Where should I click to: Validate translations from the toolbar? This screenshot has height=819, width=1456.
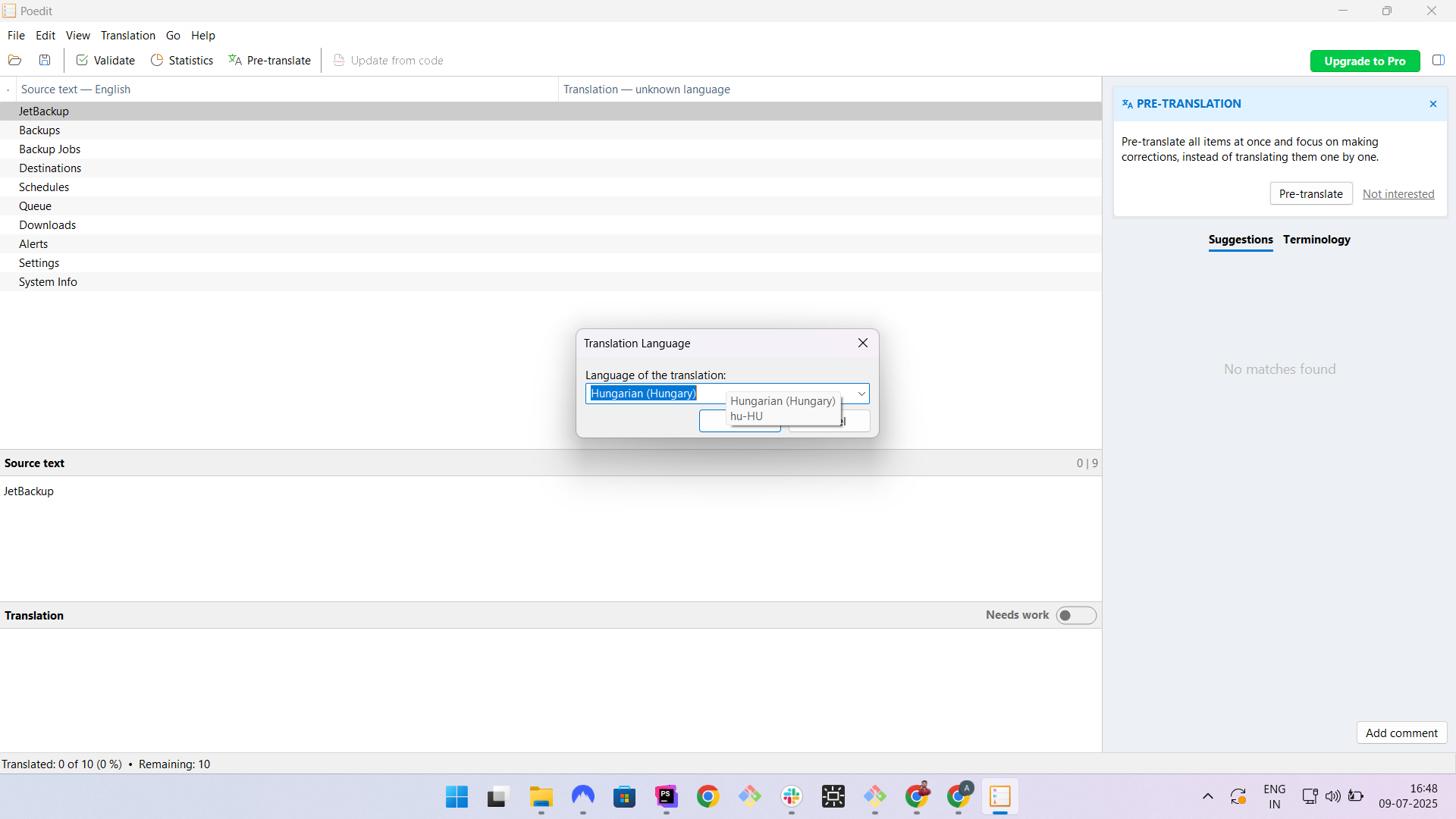pyautogui.click(x=105, y=61)
